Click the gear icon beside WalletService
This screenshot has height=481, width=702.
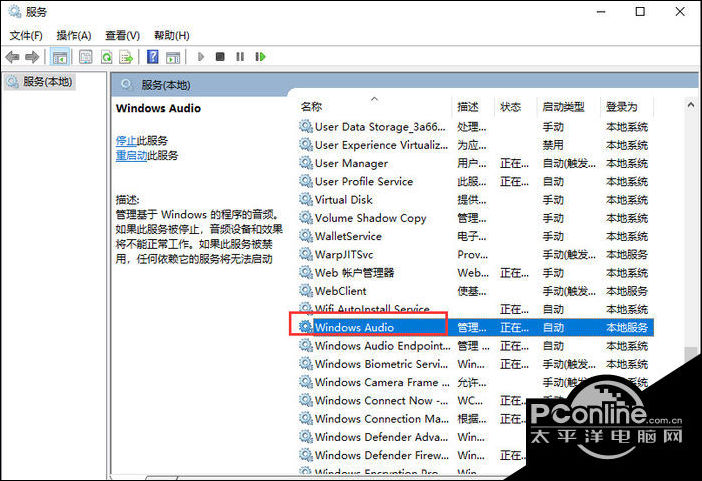[306, 236]
